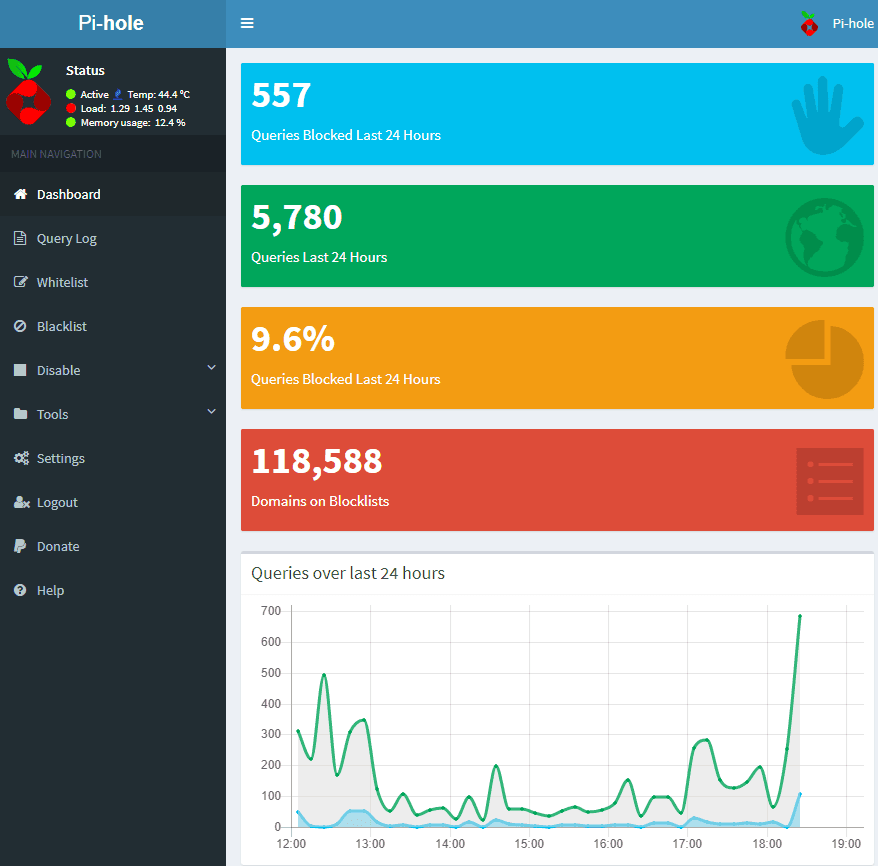Click the globe icon on total queries card
878x866 pixels.
[x=824, y=237]
